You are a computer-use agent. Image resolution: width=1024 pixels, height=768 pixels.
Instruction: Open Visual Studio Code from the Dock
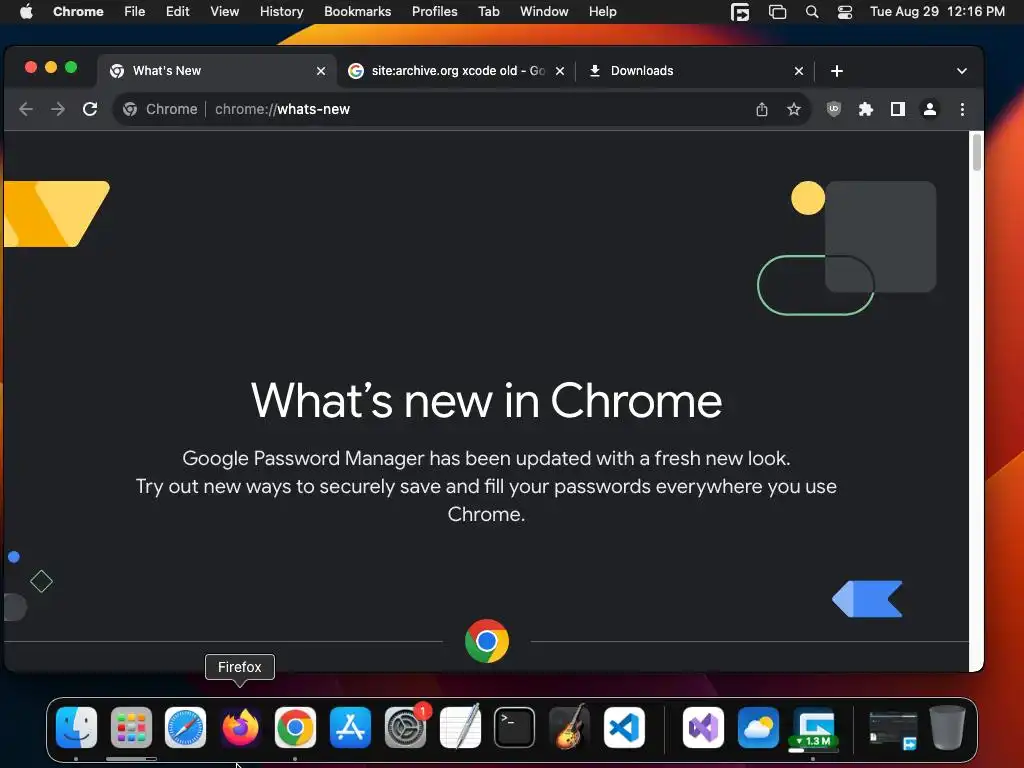624,727
